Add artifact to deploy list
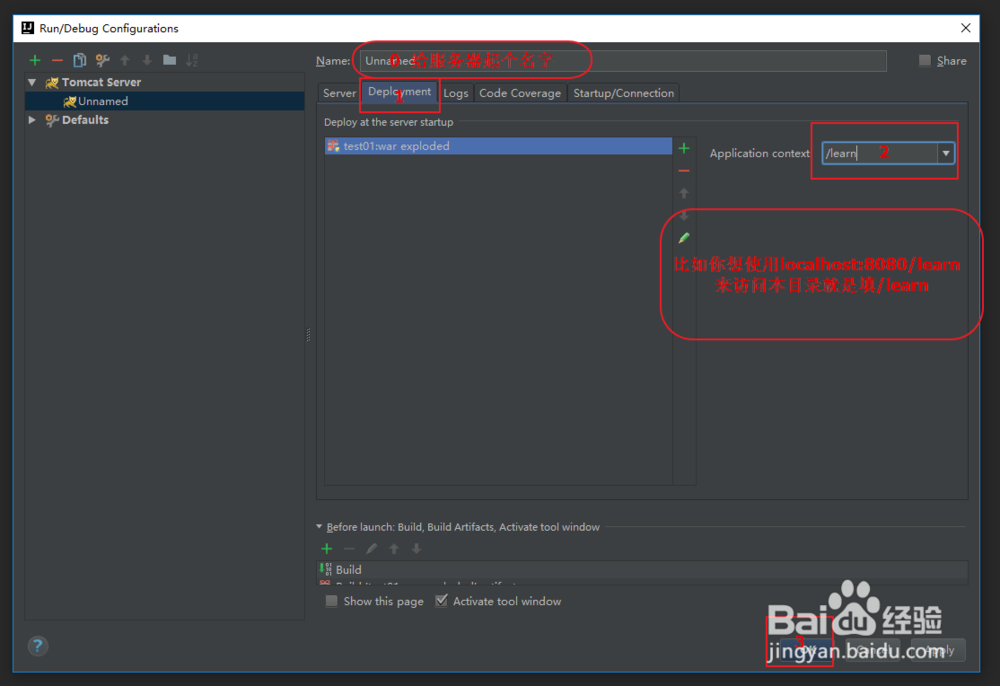The height and width of the screenshot is (686, 1000). point(684,149)
